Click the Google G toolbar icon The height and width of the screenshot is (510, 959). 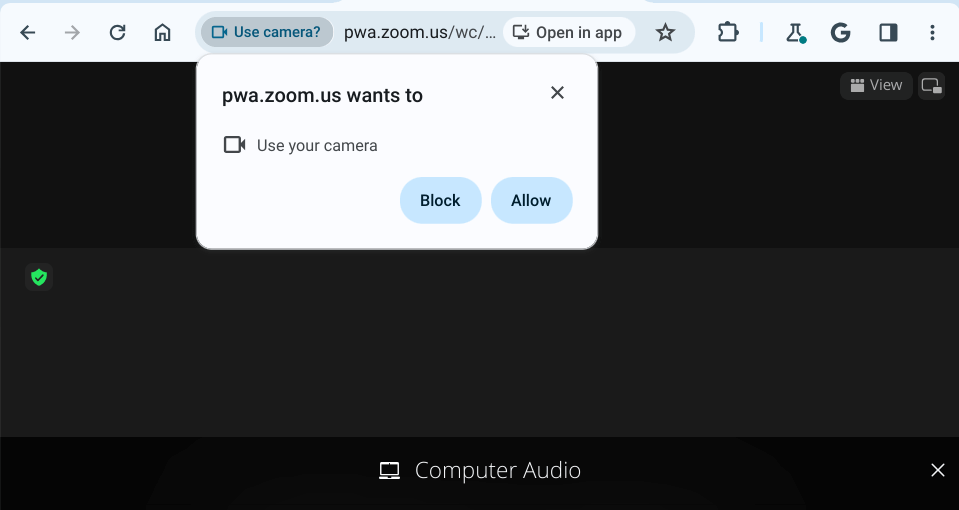tap(840, 33)
